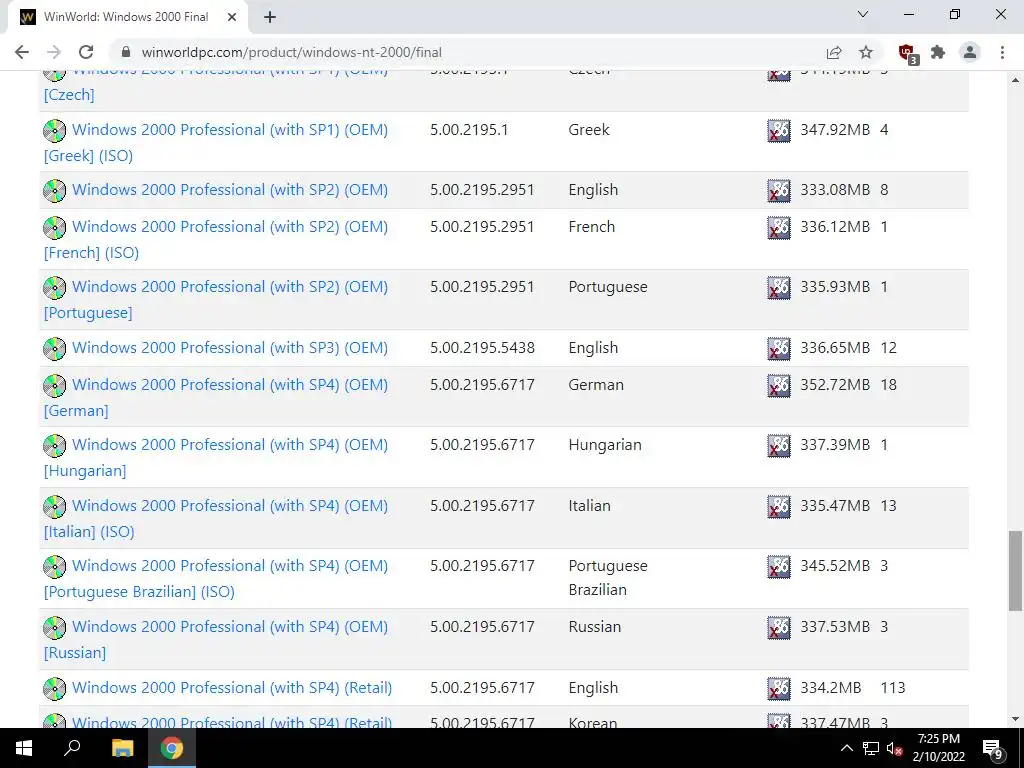Open Windows 2000 Professional SP4 Retail English
Screen dimensions: 1024x768
point(232,688)
